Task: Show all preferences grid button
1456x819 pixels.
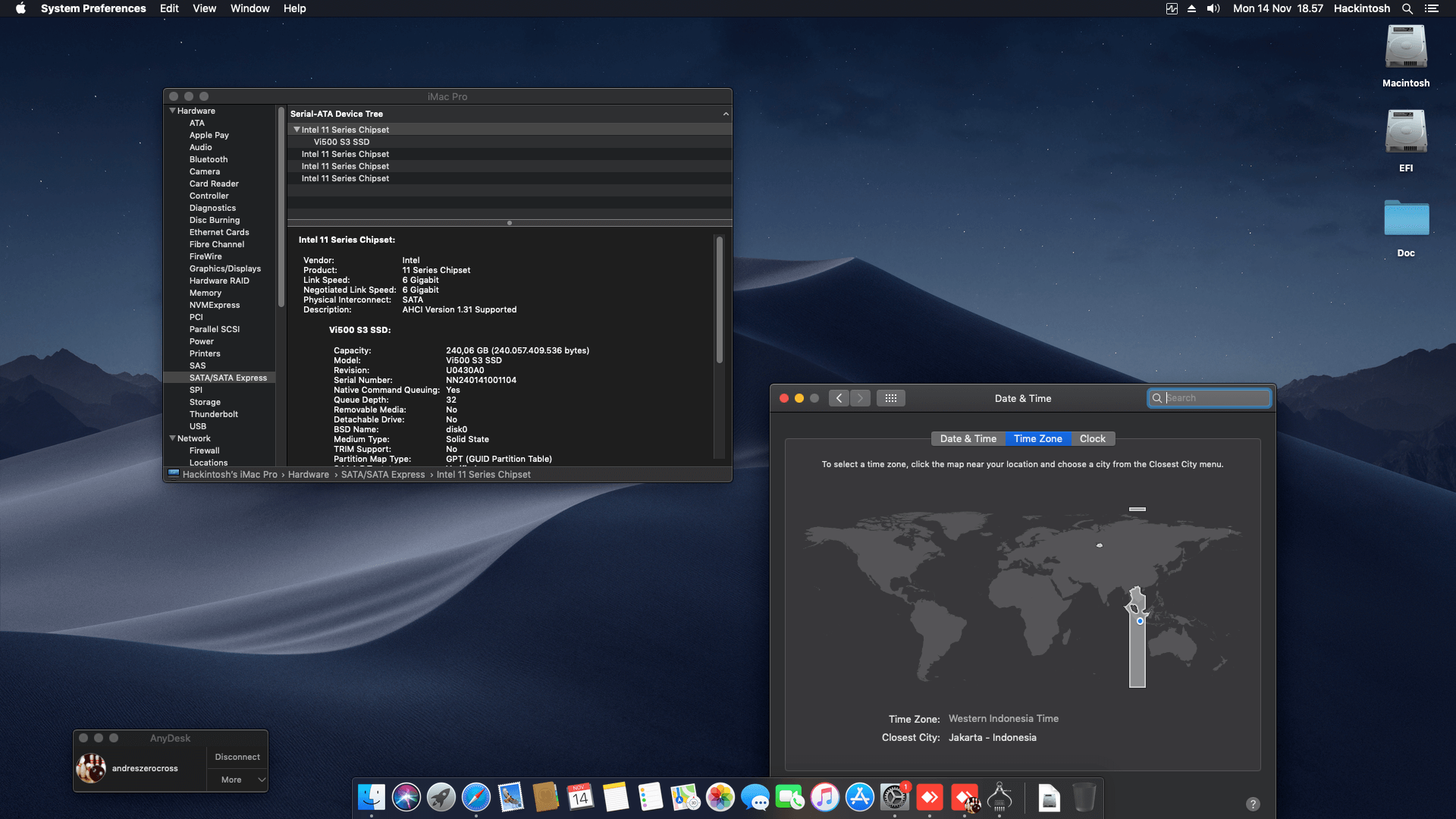Action: point(891,398)
